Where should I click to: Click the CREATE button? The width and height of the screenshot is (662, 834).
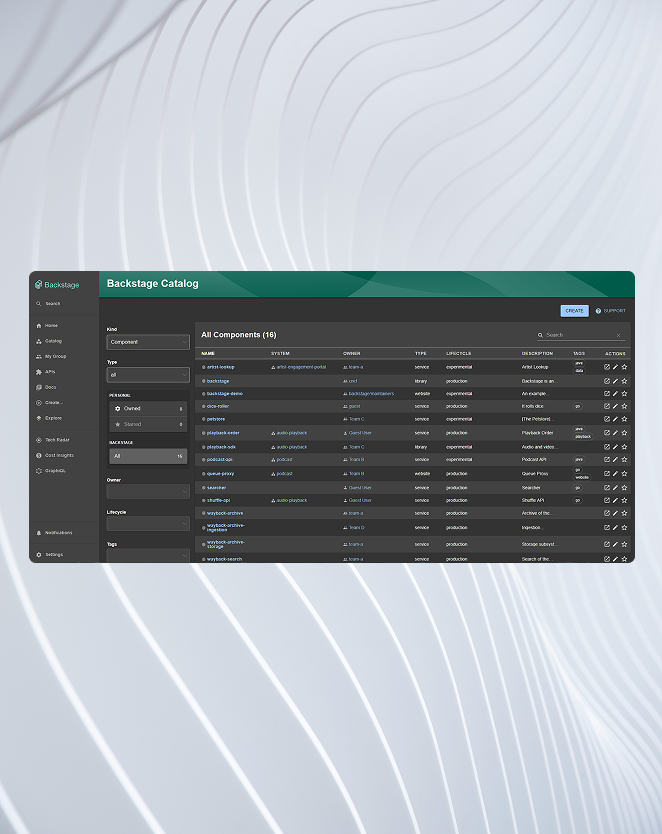(574, 311)
